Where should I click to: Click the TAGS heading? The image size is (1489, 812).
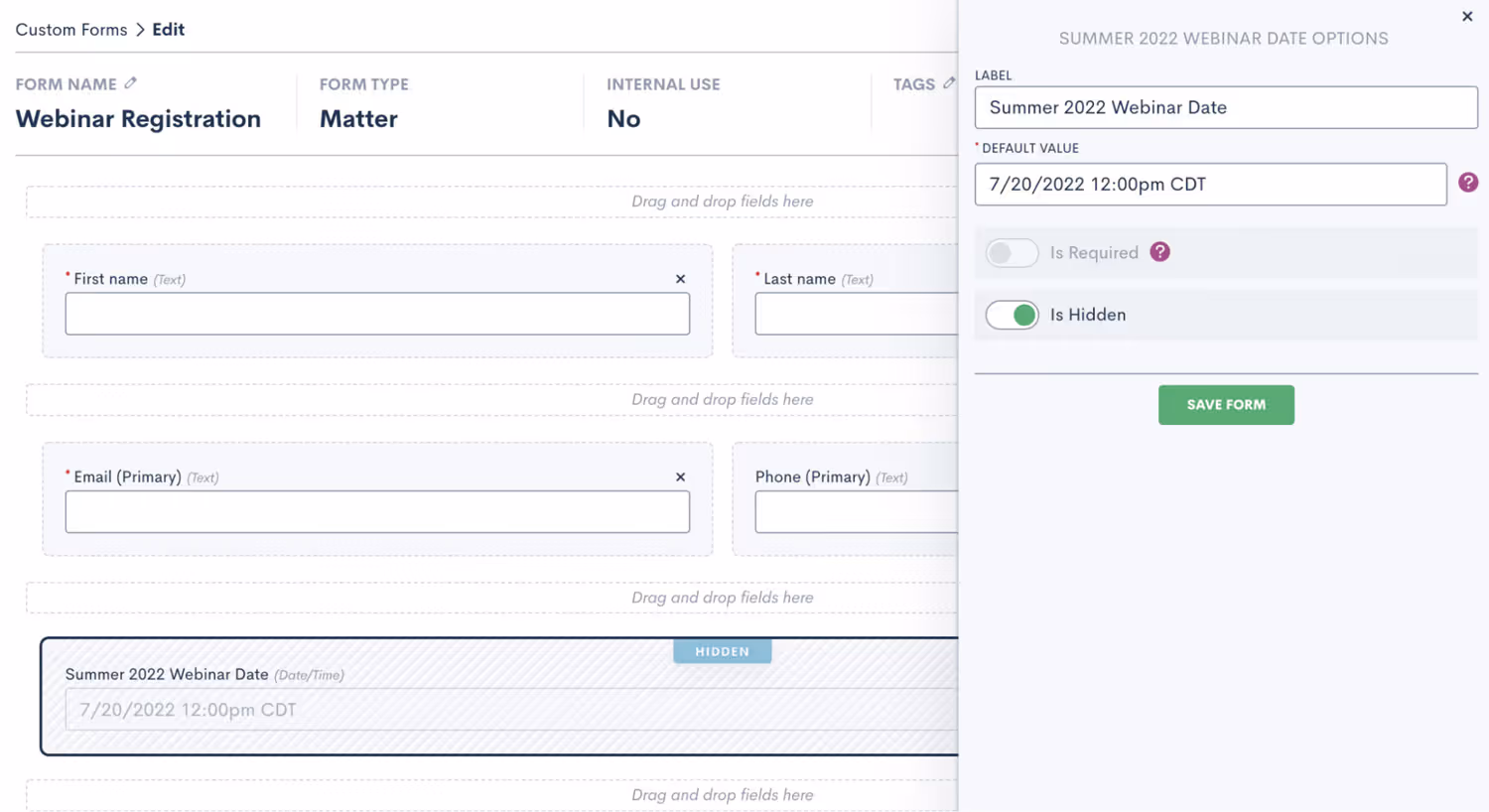[x=913, y=84]
